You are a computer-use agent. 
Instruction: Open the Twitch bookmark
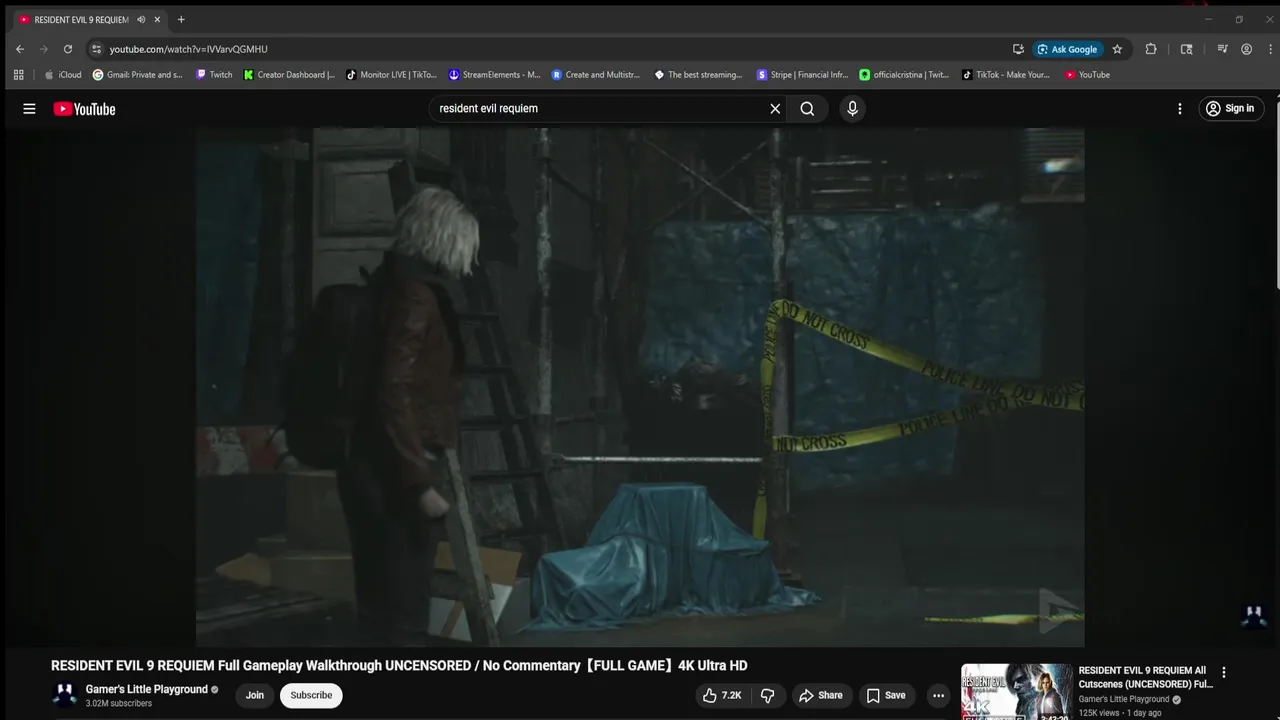click(x=214, y=75)
